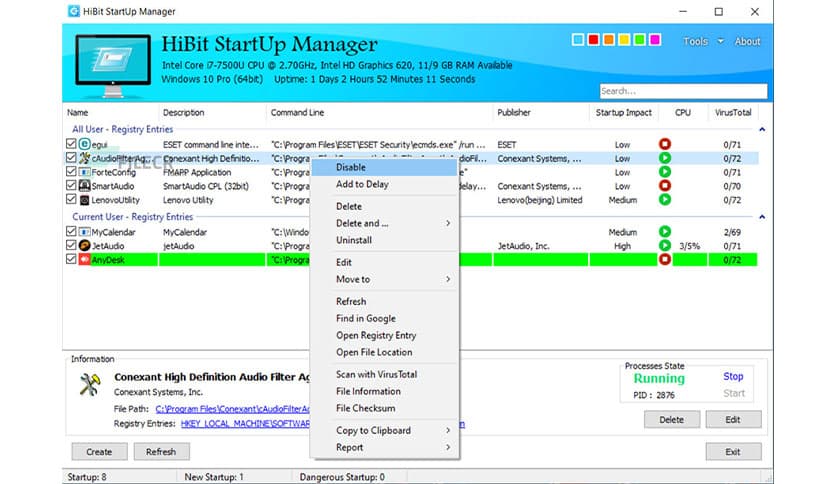Image resolution: width=836 pixels, height=484 pixels.
Task: Select Uninstall from the context menu
Action: click(384, 240)
